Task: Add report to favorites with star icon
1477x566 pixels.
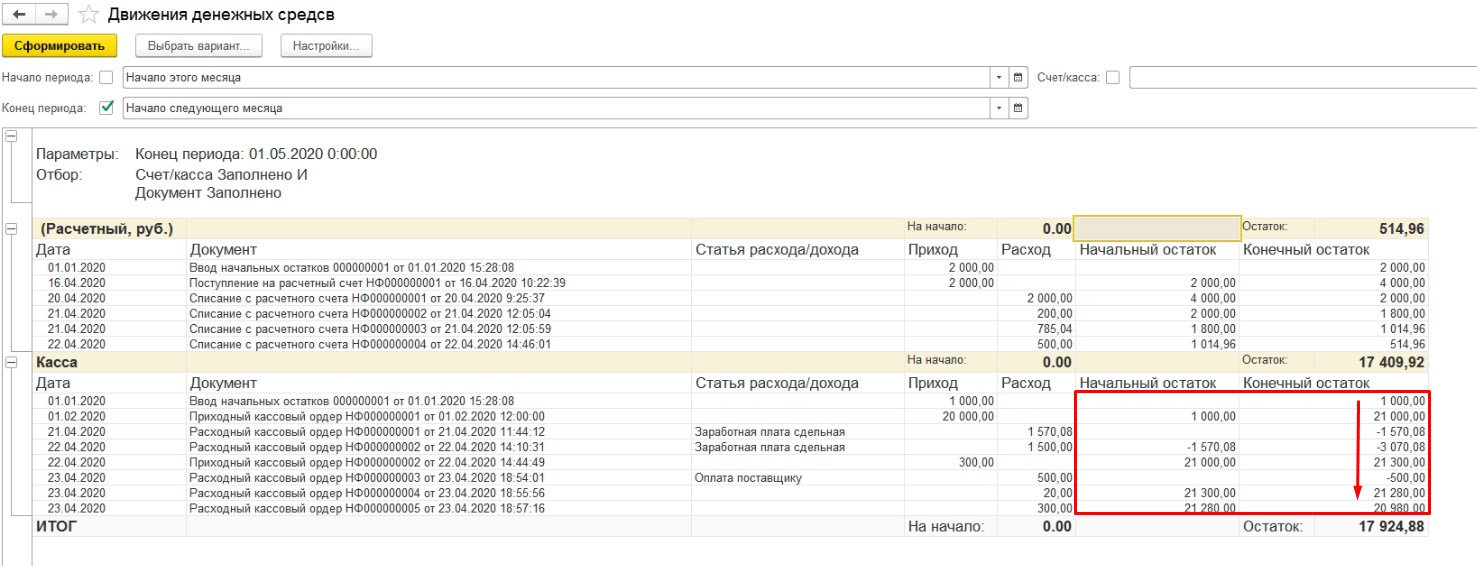Action: pos(88,15)
